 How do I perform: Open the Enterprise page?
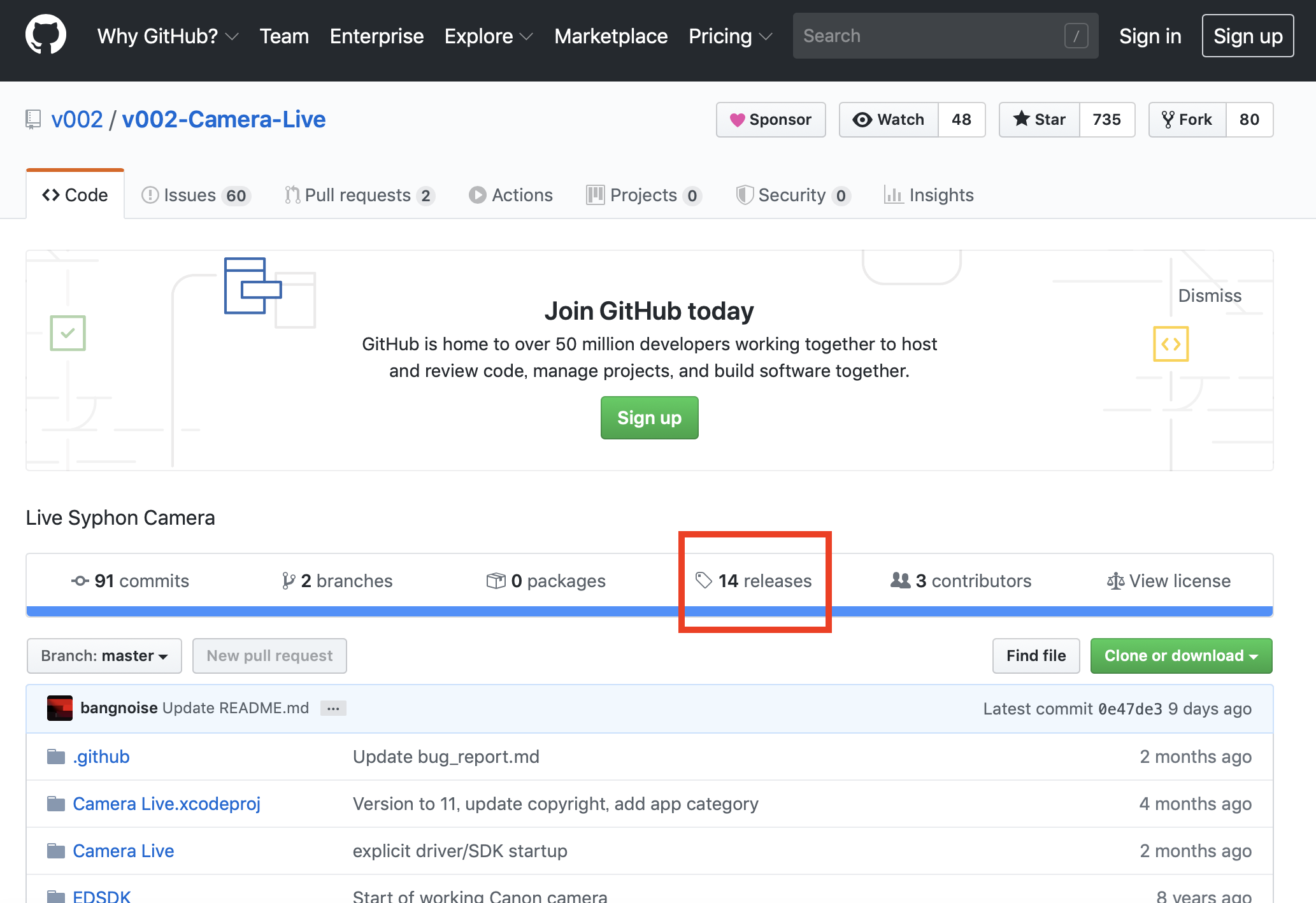tap(376, 36)
